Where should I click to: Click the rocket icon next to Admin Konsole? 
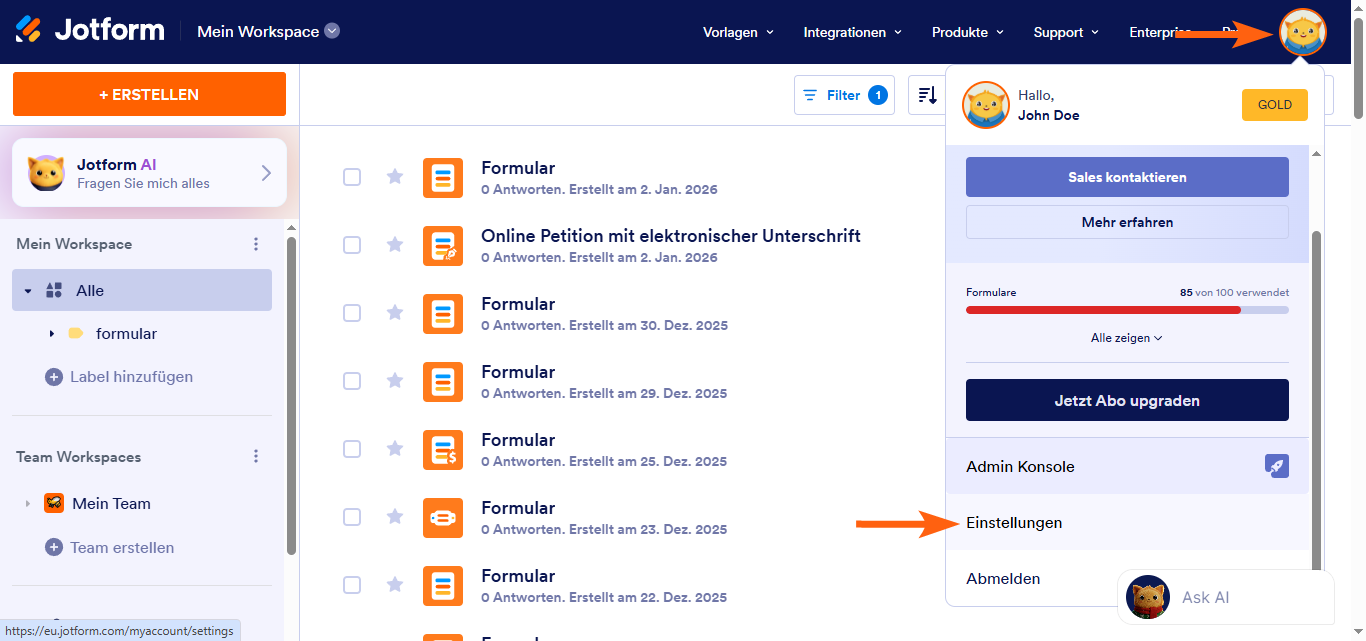click(1276, 466)
